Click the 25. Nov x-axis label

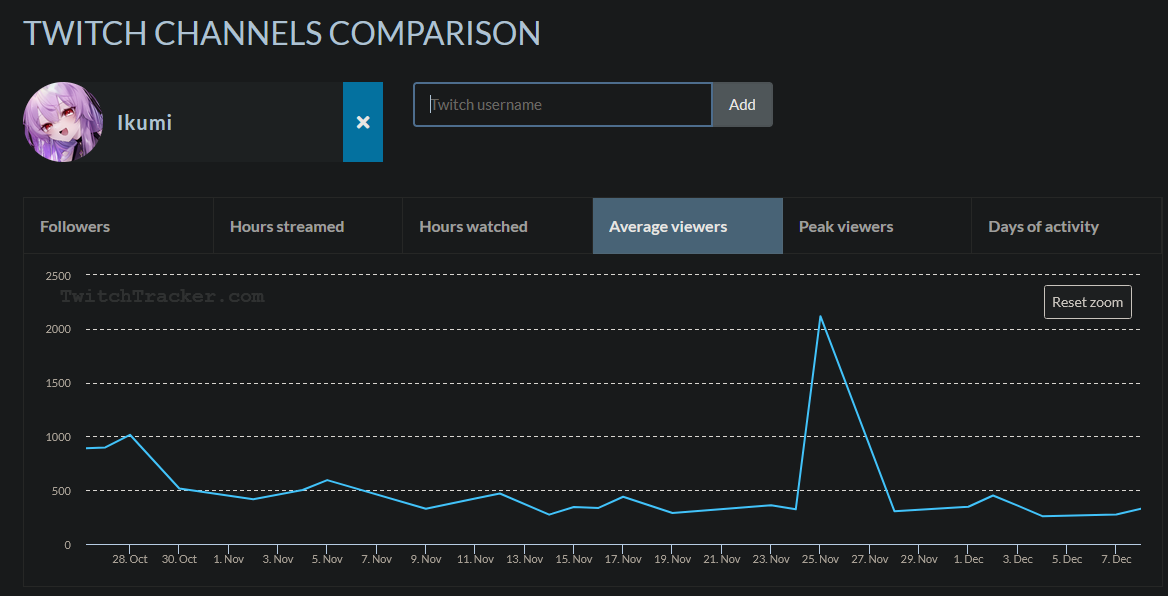click(819, 559)
